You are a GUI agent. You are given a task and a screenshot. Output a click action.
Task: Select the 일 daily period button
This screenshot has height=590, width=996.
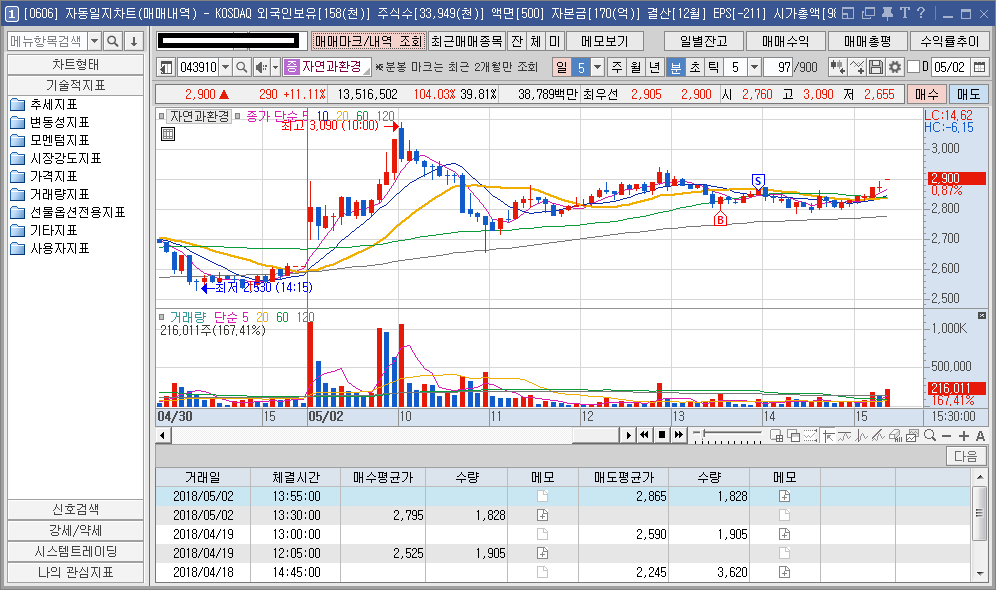[562, 67]
